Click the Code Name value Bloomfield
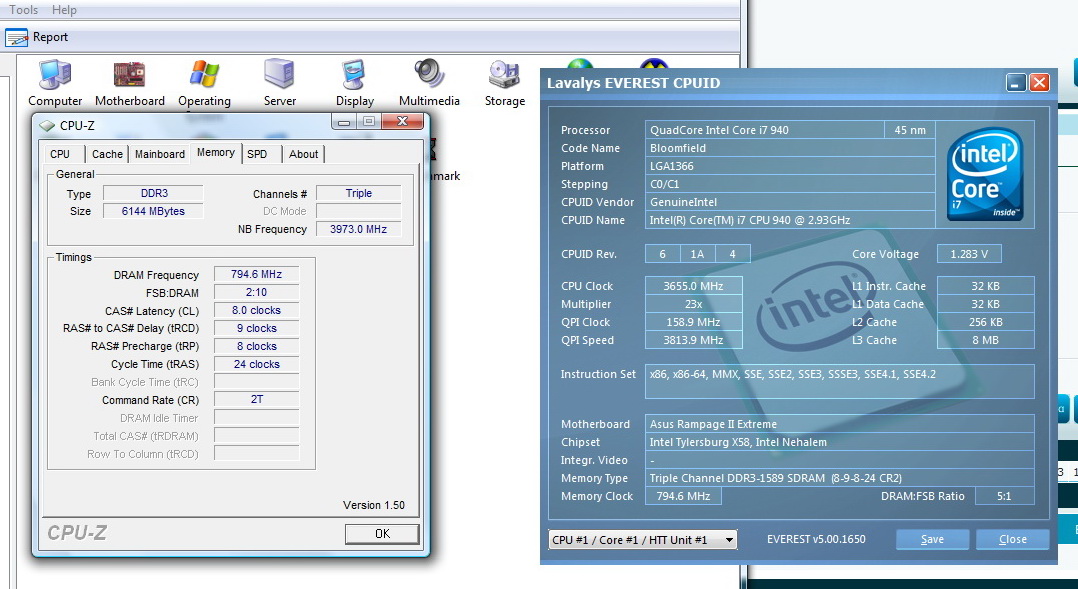This screenshot has width=1078, height=589. [x=790, y=148]
